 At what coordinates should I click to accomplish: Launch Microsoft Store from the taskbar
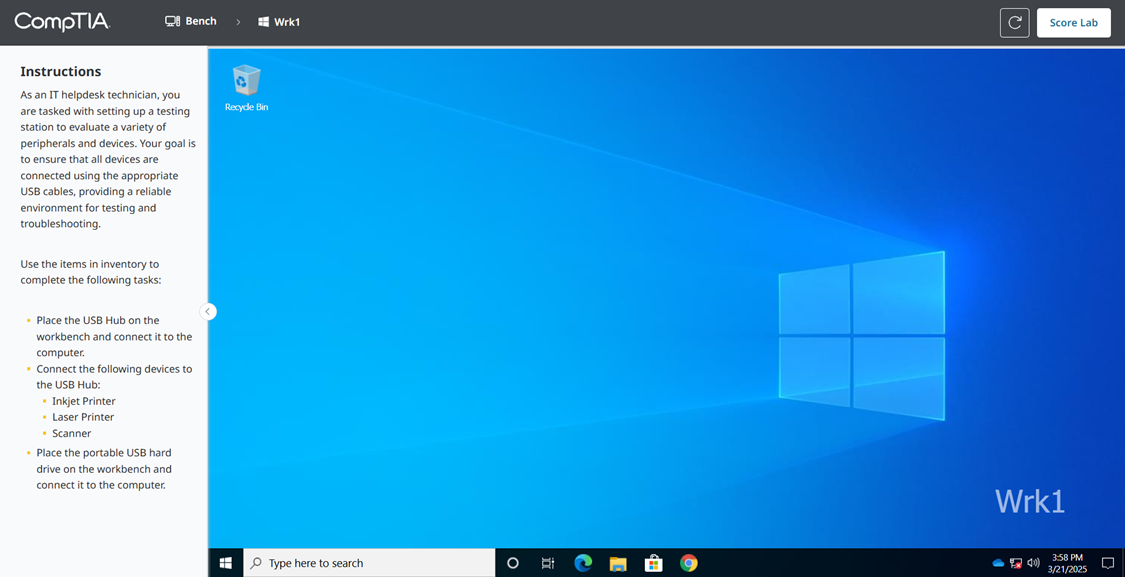(x=653, y=563)
